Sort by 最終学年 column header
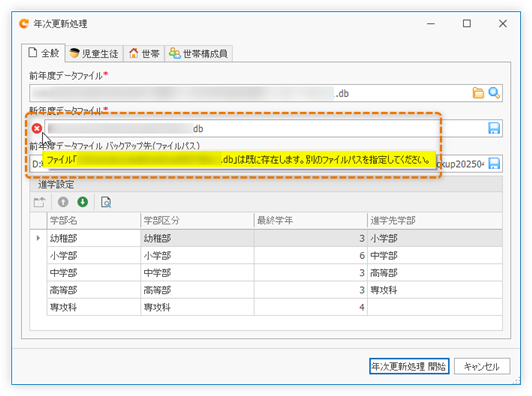Viewport: 532px width, 396px height. pos(310,221)
